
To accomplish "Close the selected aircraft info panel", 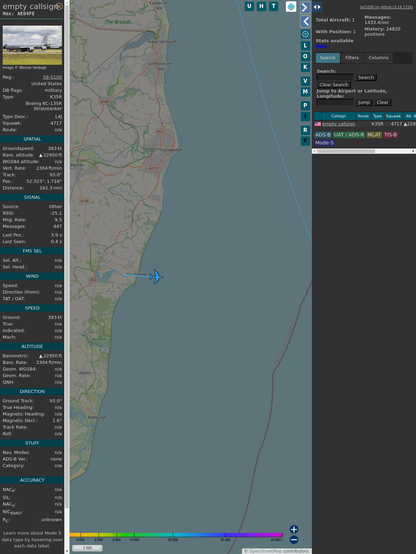I will click(59, 6).
